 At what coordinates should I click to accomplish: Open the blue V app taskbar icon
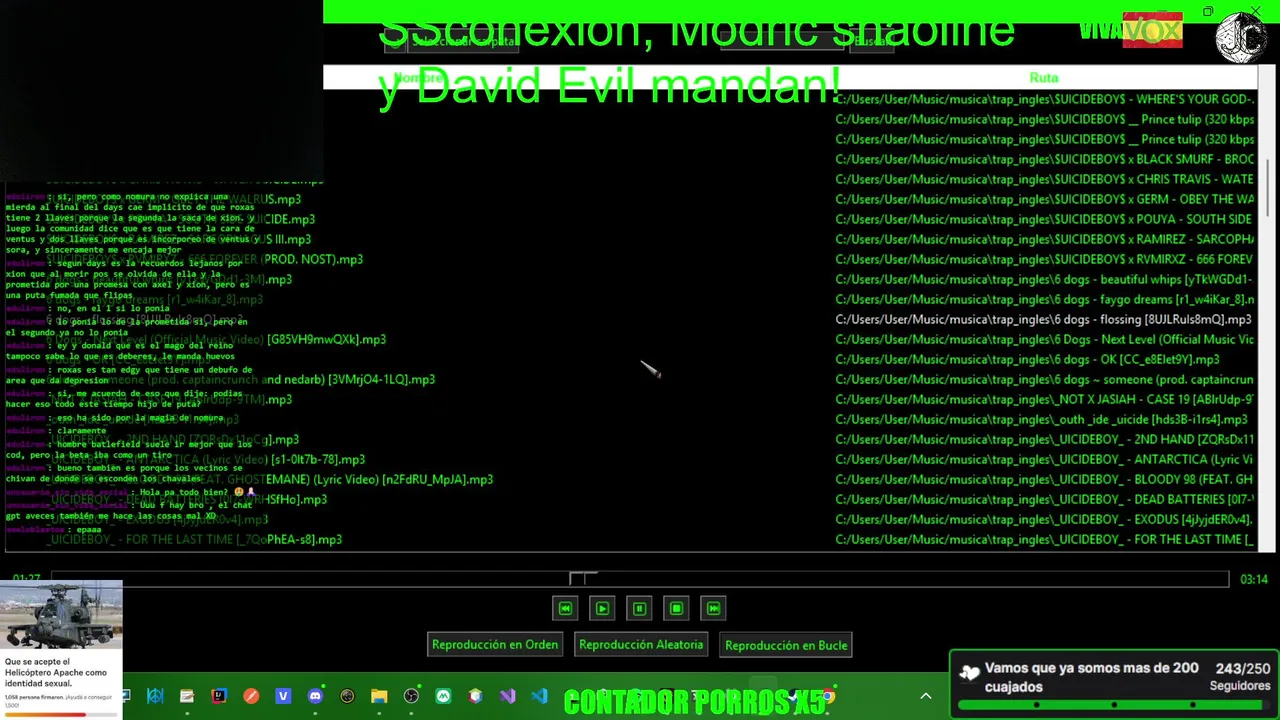(283, 696)
